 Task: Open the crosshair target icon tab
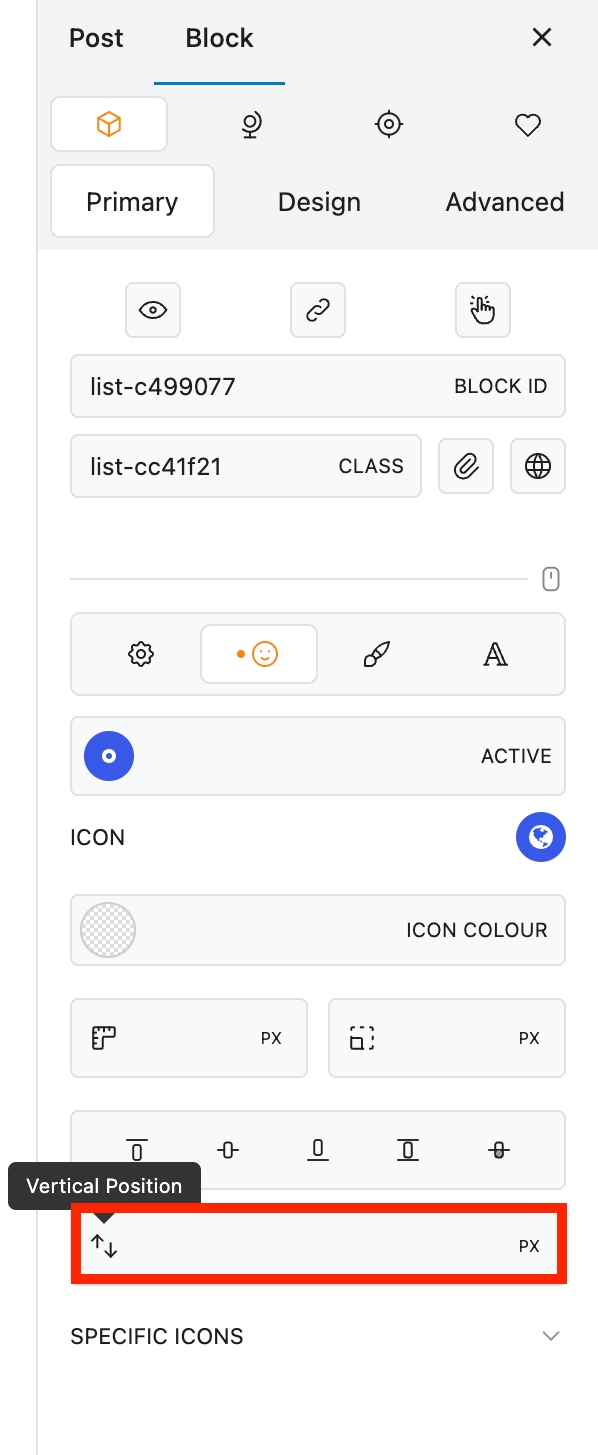pos(388,124)
